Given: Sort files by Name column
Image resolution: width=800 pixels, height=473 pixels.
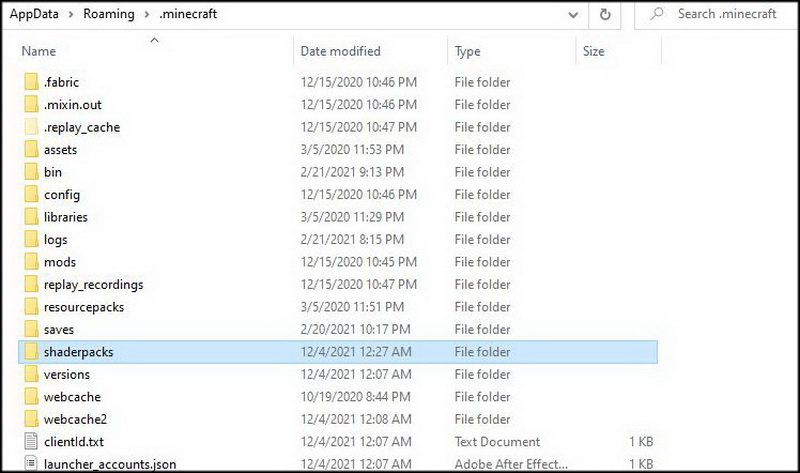Looking at the screenshot, I should tap(39, 51).
